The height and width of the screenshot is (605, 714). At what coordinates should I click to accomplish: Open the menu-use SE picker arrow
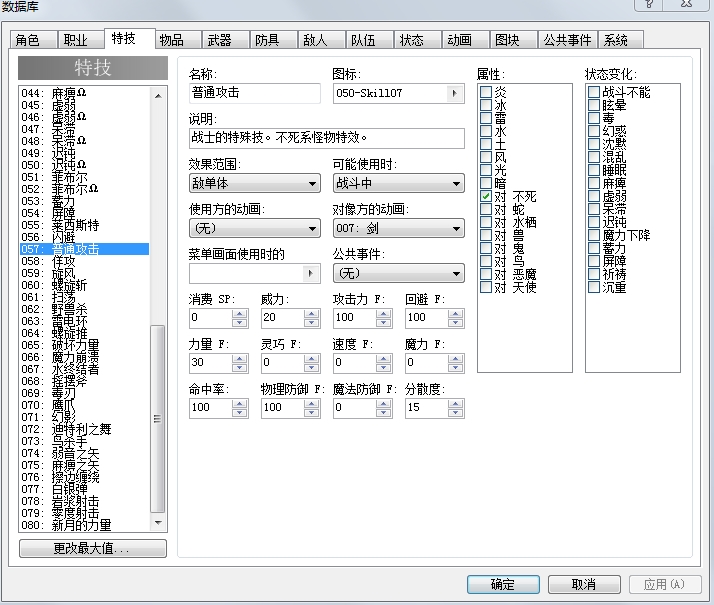coord(311,274)
